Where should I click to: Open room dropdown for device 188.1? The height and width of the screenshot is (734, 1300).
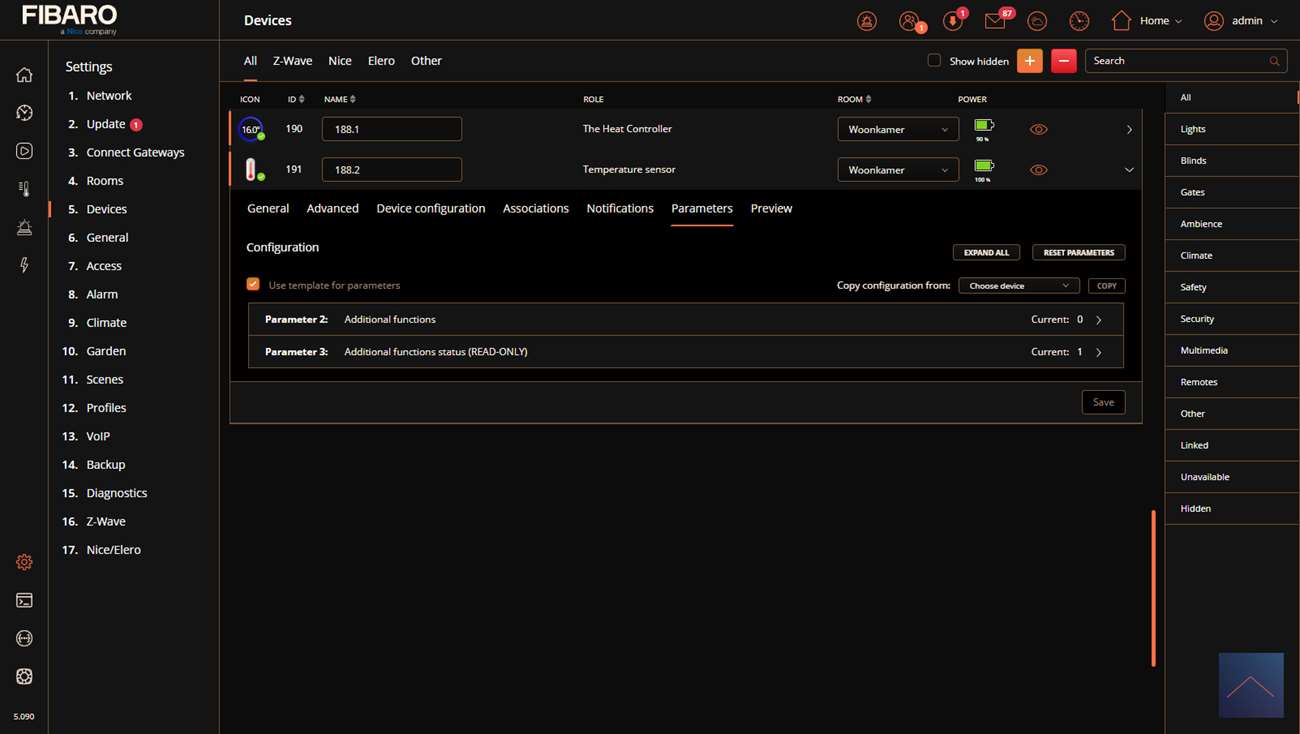pos(897,129)
